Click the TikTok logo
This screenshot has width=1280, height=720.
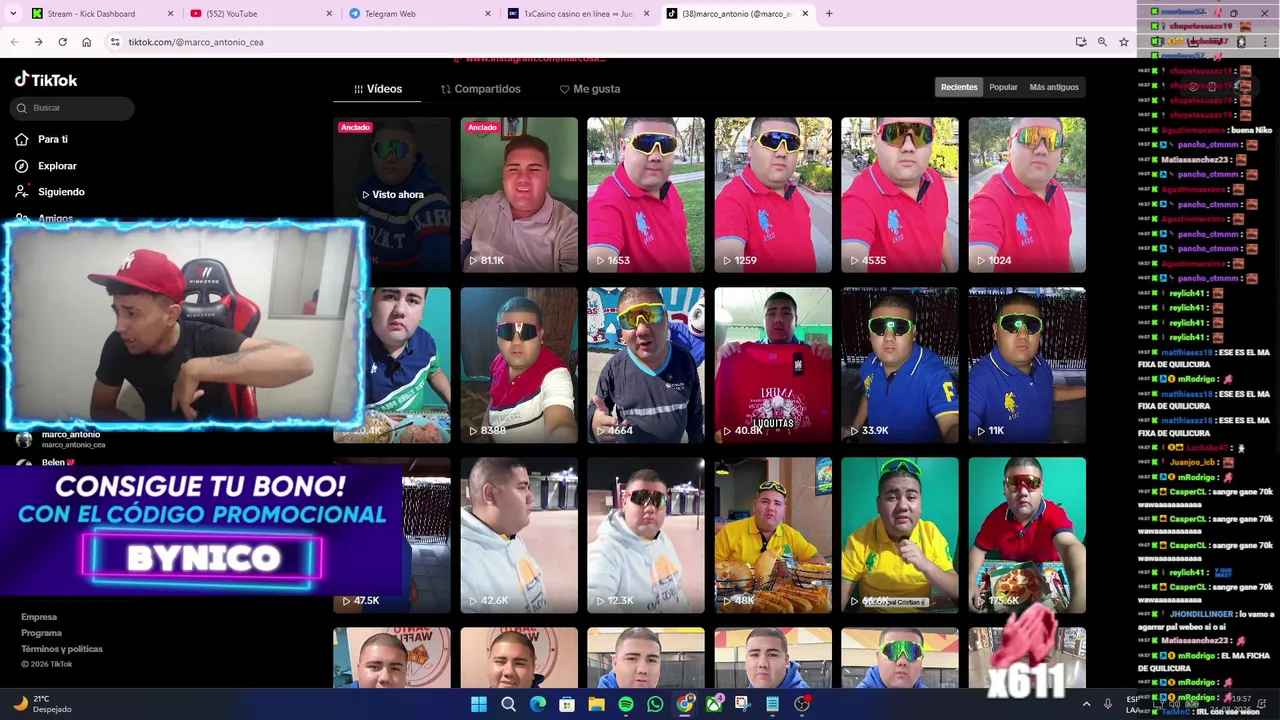pos(46,80)
